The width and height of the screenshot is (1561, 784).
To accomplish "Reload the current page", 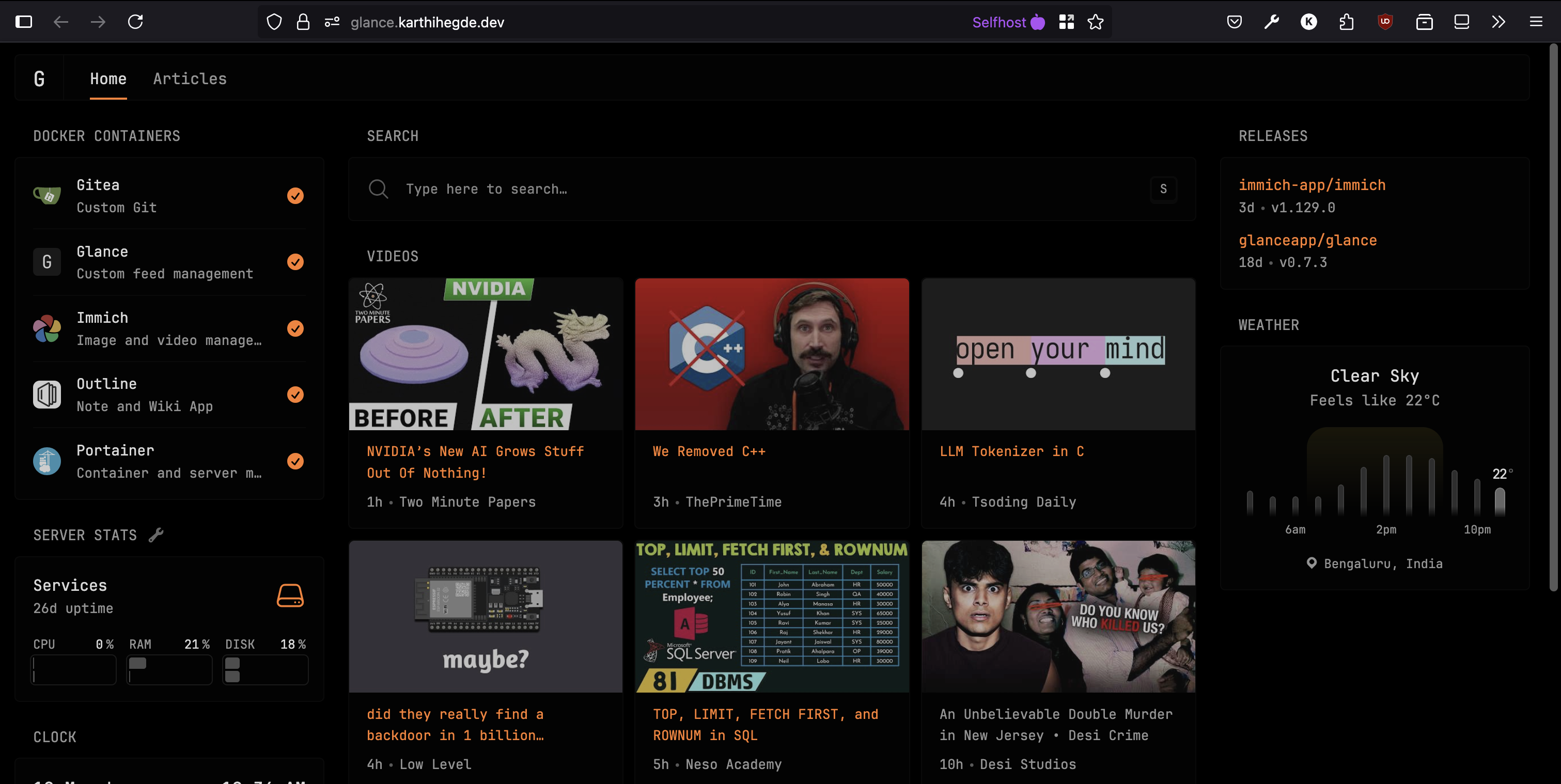I will point(136,22).
